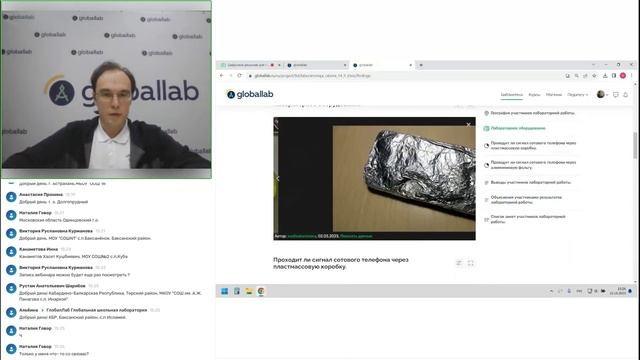Close the photo viewer with X
Screen dimensions: 640x360
[468, 124]
